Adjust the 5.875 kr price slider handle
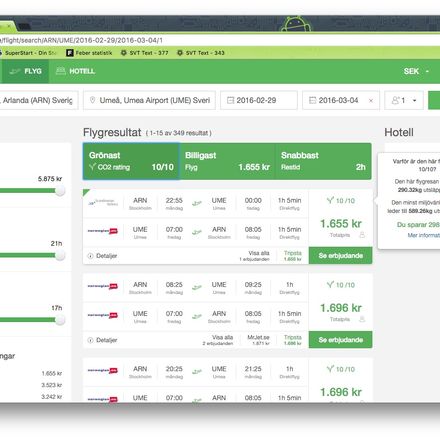The width and height of the screenshot is (440, 440). pyautogui.click(x=60, y=191)
